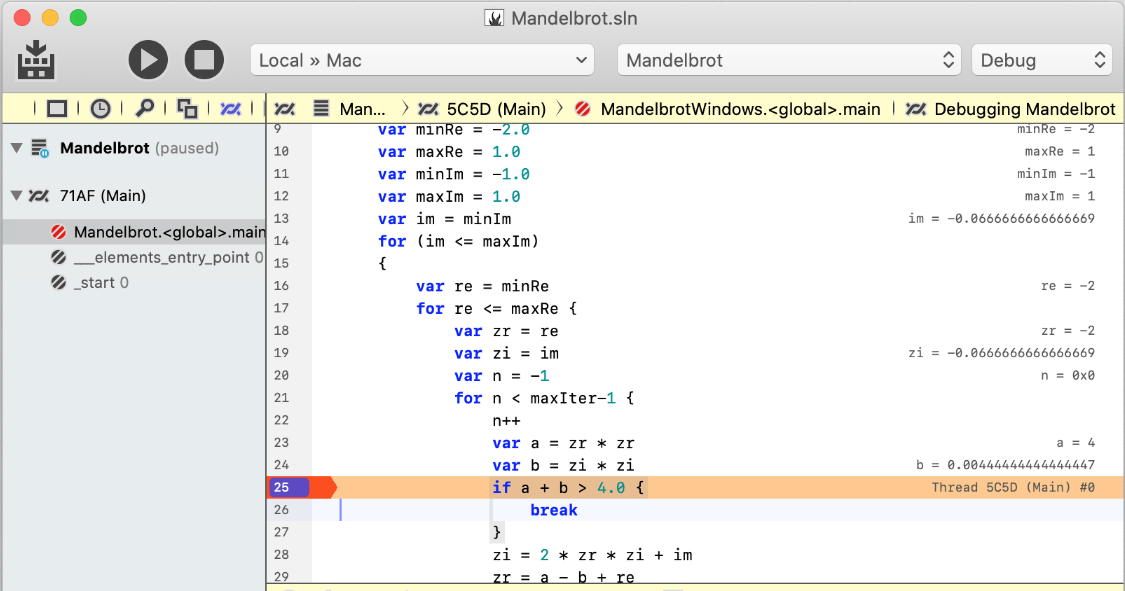Open the Debug configuration dropdown
The image size is (1125, 591).
1042,60
